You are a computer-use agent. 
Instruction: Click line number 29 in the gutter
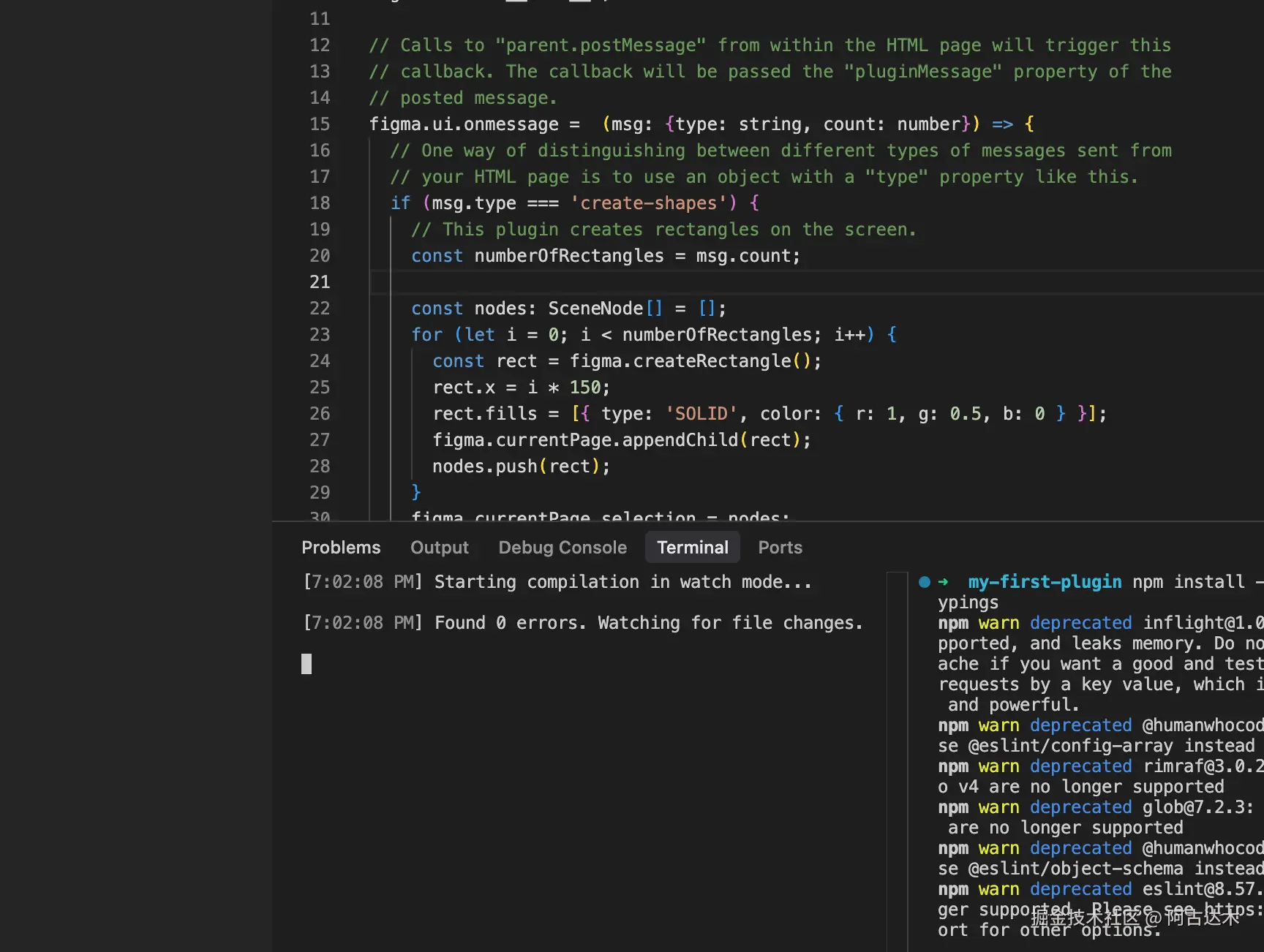320,493
